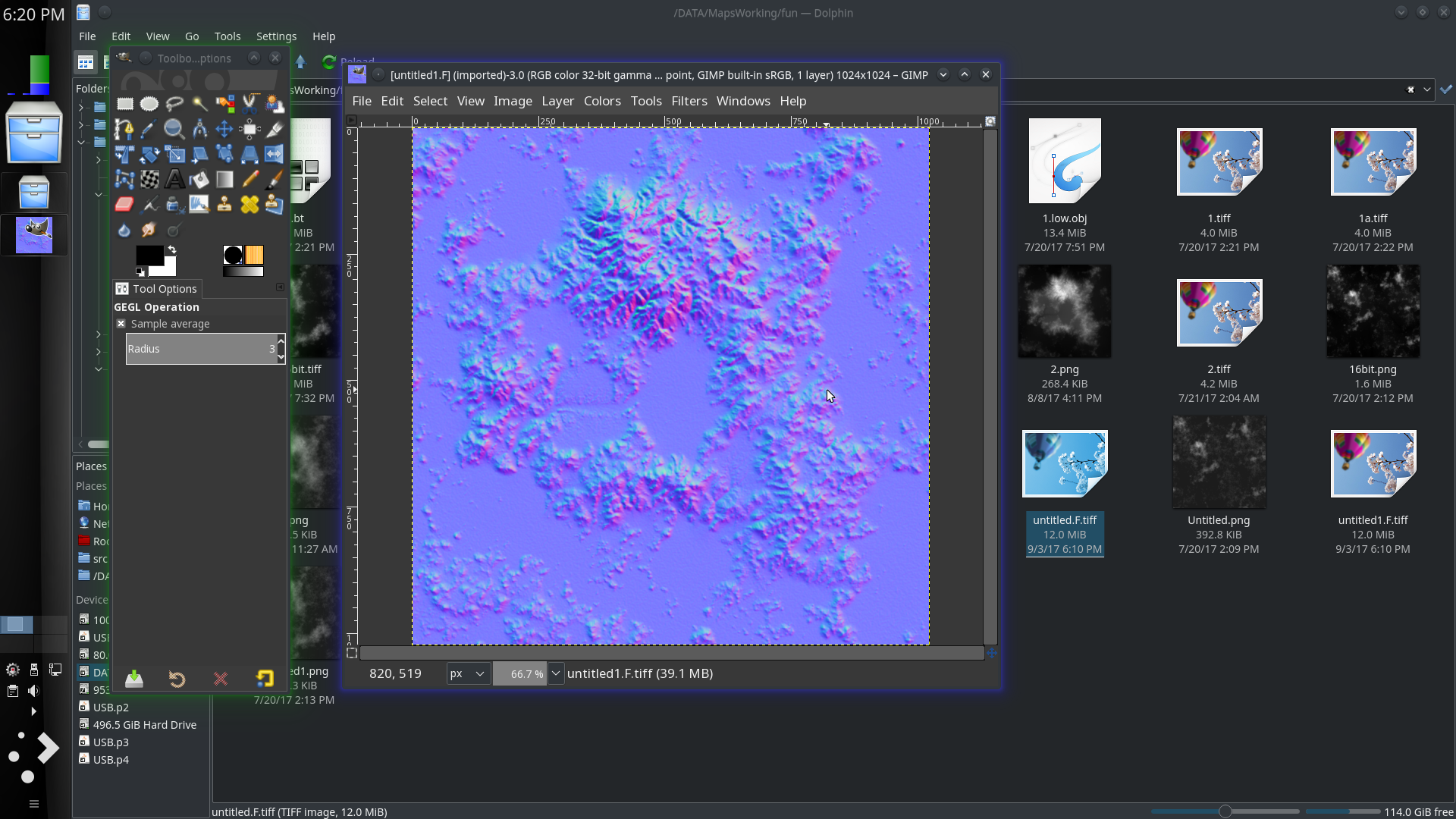Open the px unit dropdown
The image size is (1456, 819).
pos(468,673)
